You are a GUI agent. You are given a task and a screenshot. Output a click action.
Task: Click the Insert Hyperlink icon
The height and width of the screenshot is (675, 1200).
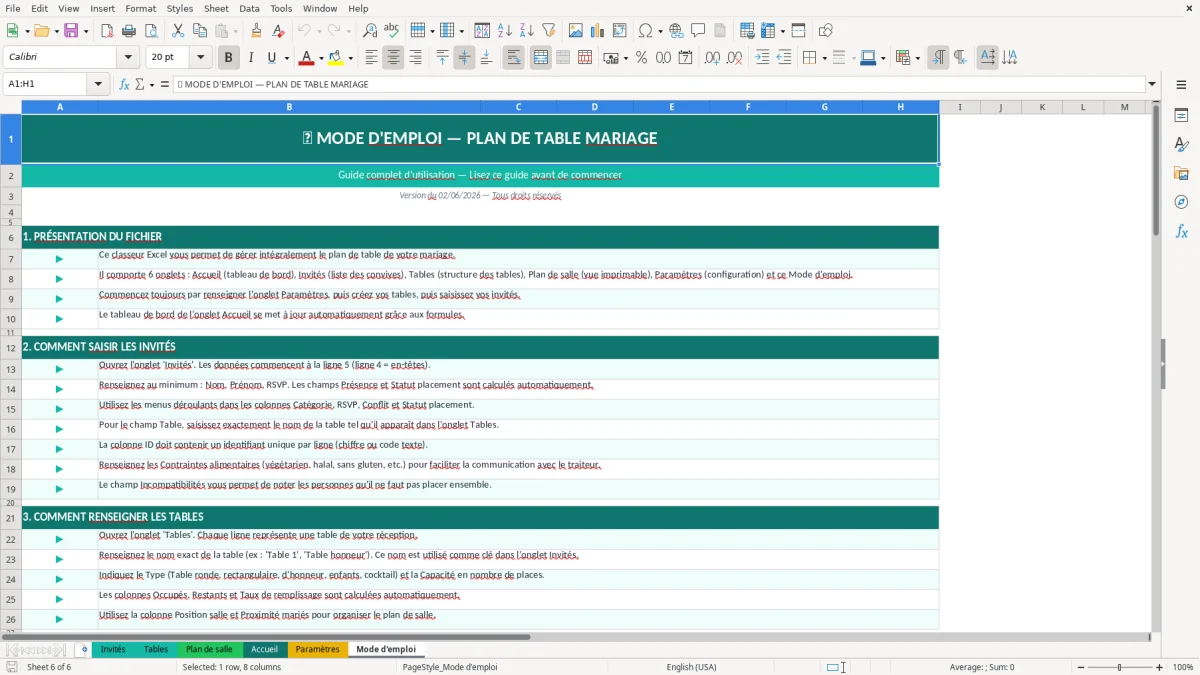click(x=676, y=31)
